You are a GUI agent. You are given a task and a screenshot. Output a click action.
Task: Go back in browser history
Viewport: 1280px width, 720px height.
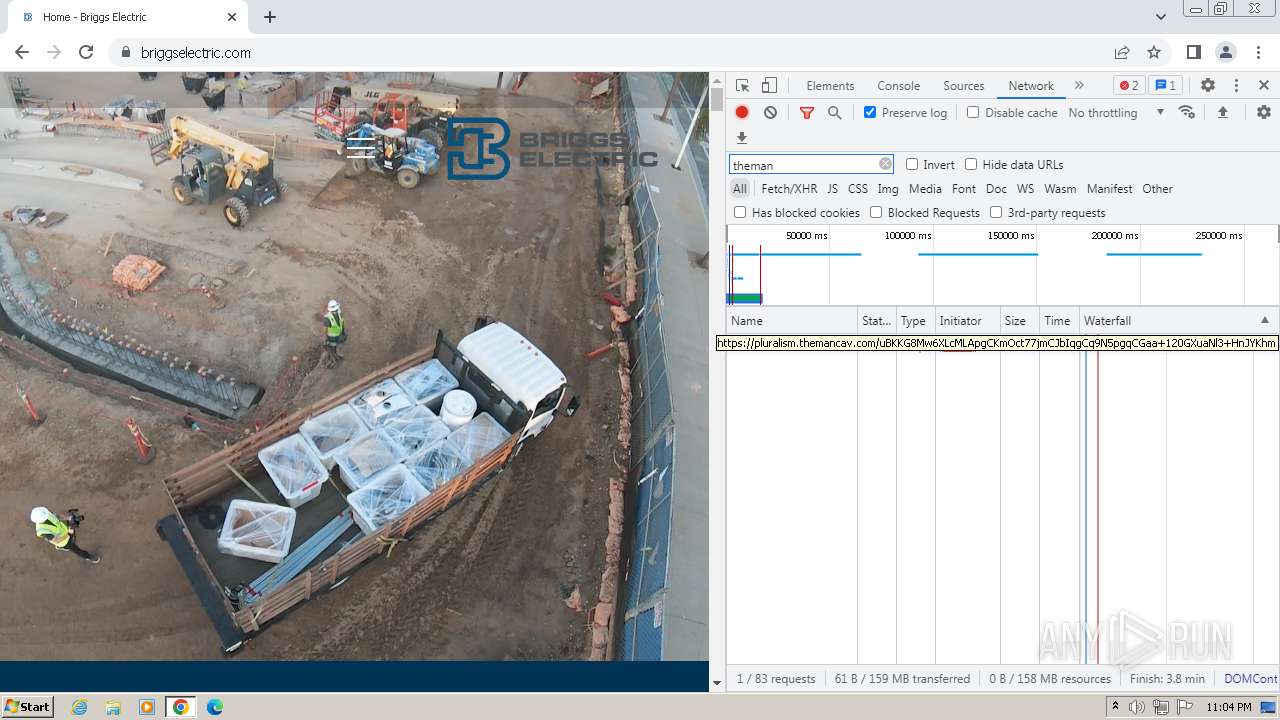point(22,52)
